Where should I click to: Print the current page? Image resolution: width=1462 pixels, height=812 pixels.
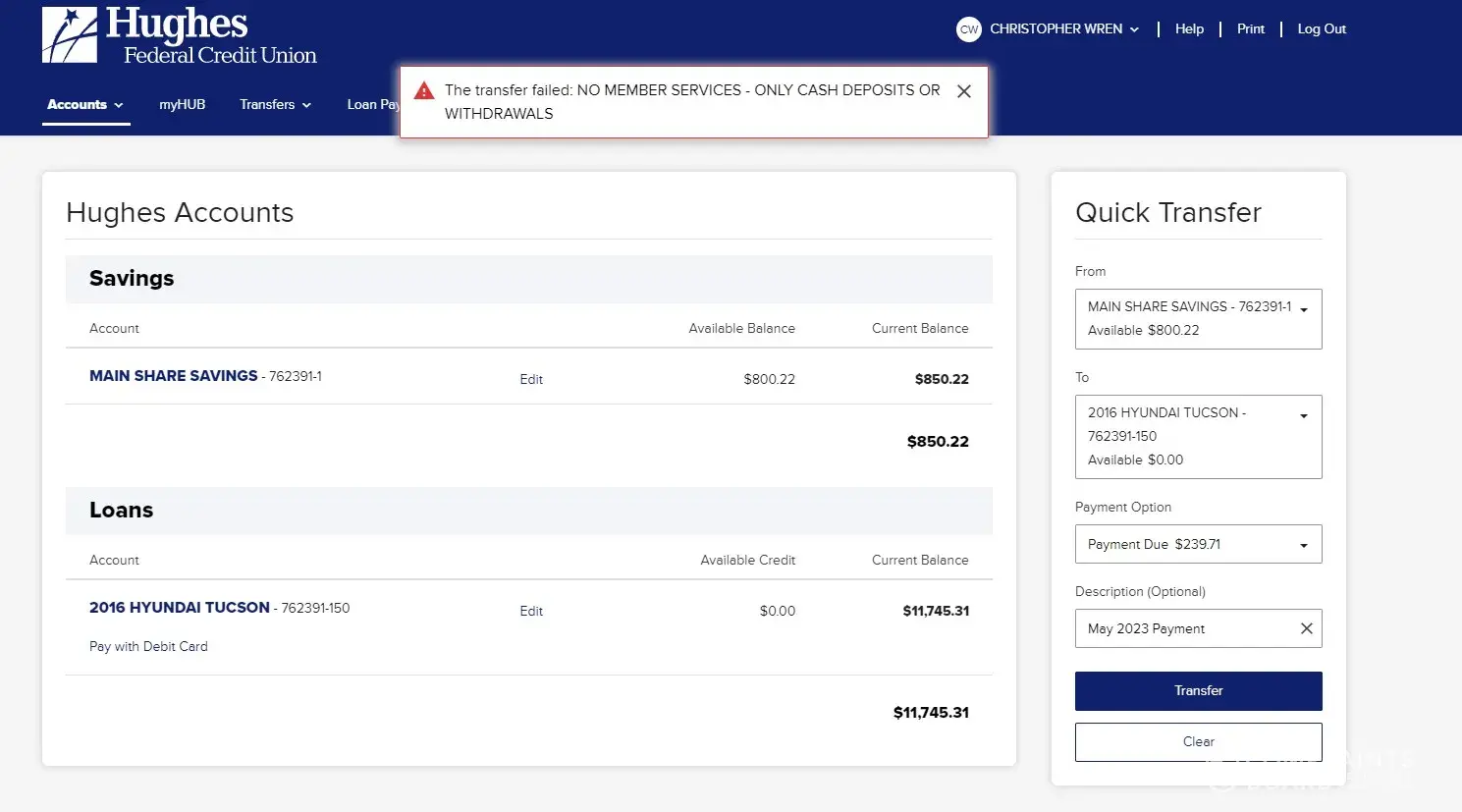(1250, 29)
